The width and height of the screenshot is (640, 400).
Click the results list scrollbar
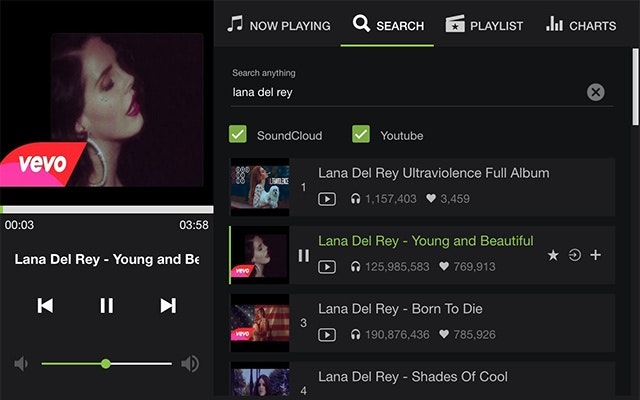coord(635,87)
